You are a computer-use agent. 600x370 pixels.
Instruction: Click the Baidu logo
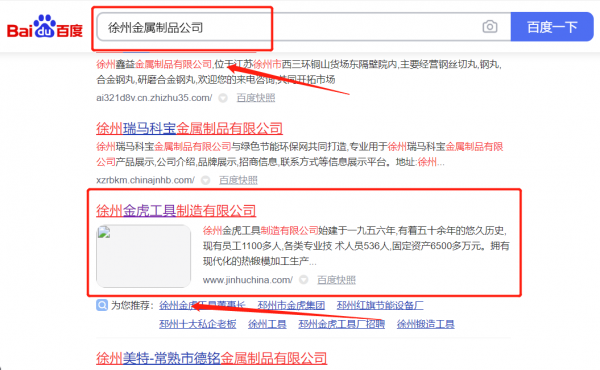click(45, 27)
